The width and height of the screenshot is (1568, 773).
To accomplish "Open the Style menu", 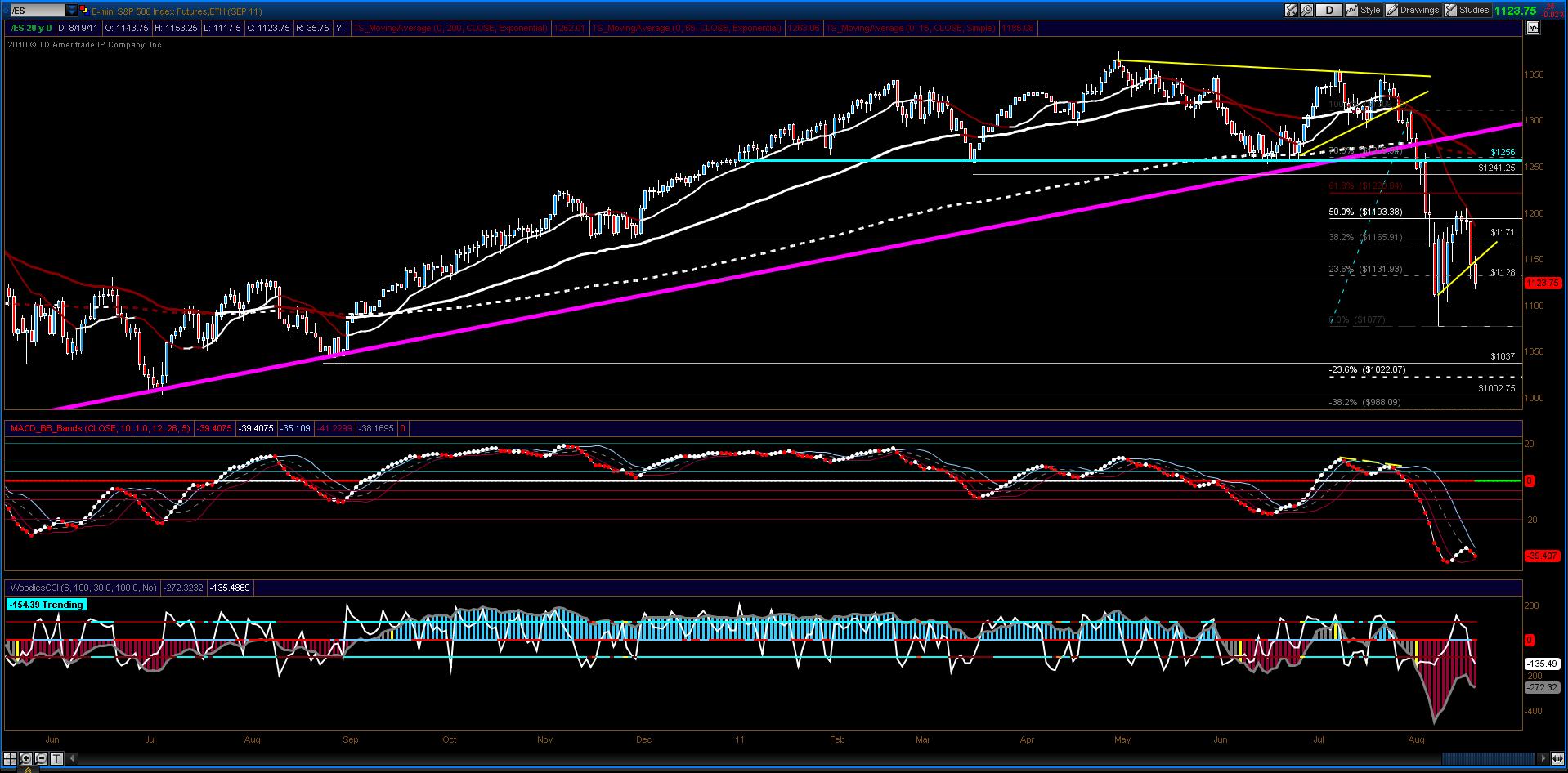I will [1364, 11].
